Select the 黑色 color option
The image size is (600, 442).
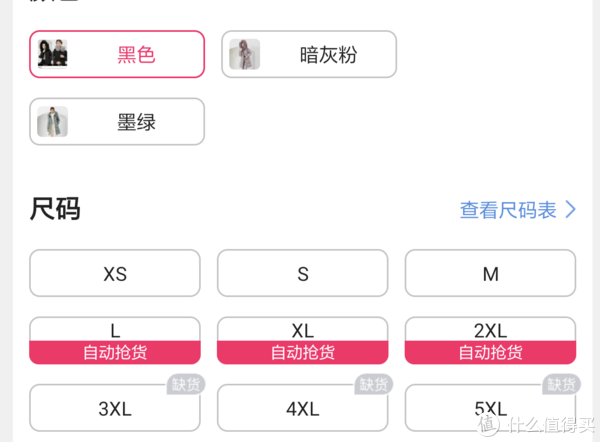pos(117,54)
